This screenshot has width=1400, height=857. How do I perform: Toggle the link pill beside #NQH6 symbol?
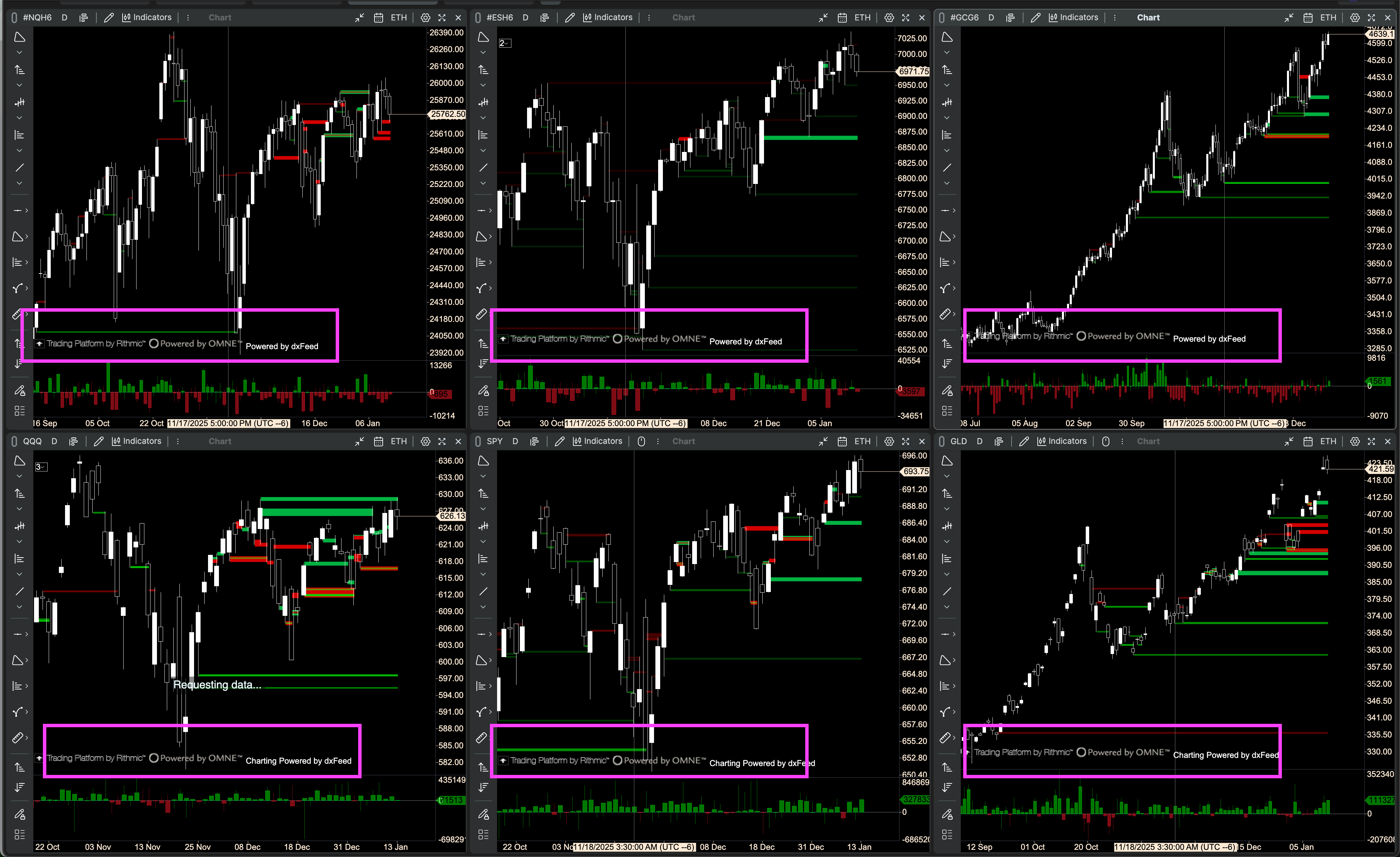(x=14, y=18)
